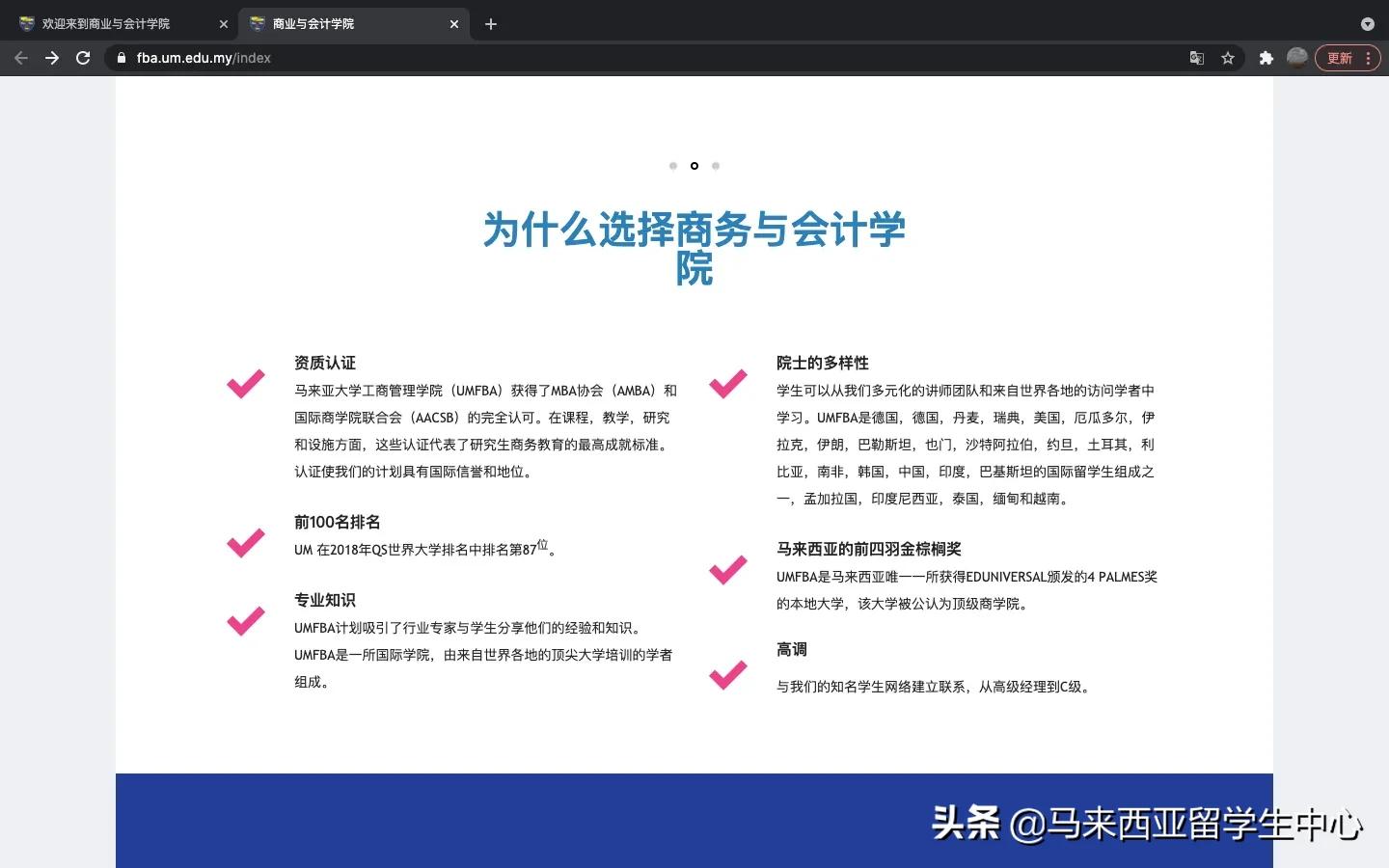Close the 欢迎来到商业与会计学院 tab

(x=224, y=24)
